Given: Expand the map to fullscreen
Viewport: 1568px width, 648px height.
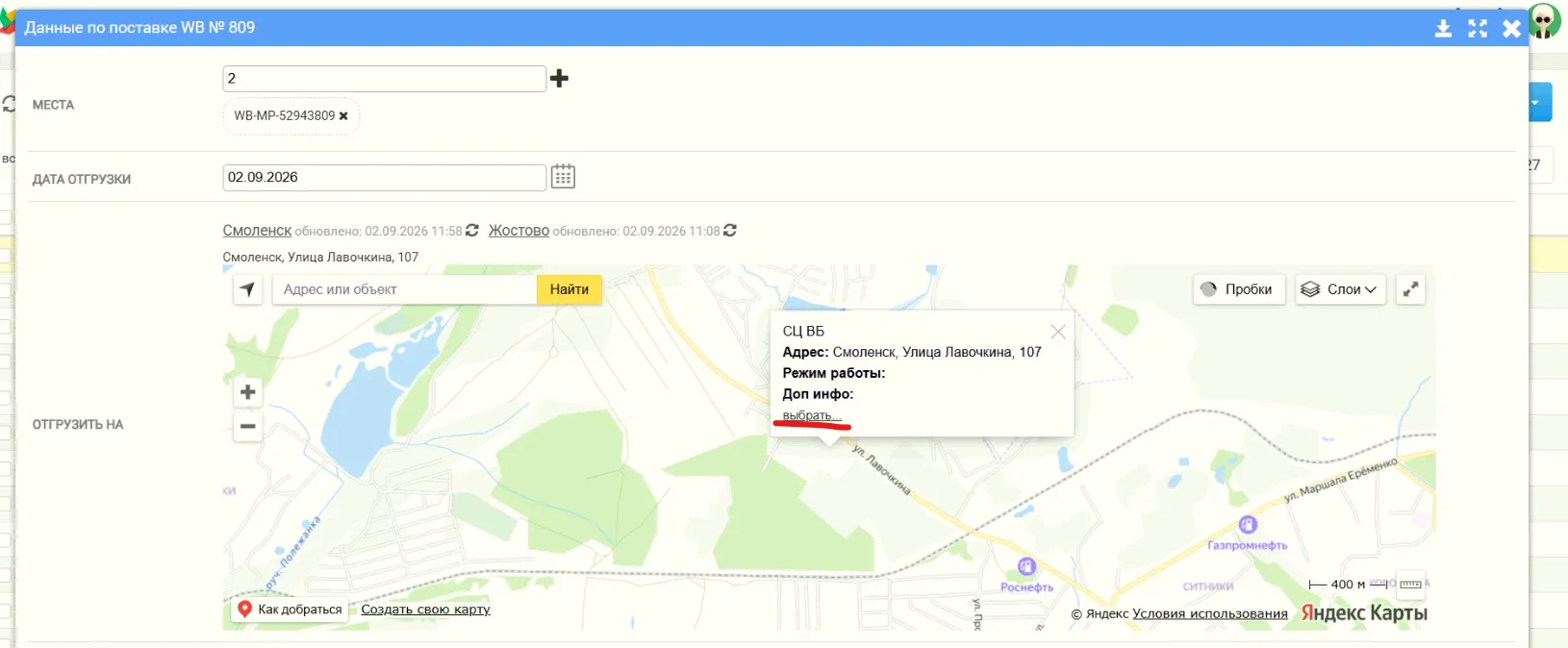Looking at the screenshot, I should pos(1410,289).
